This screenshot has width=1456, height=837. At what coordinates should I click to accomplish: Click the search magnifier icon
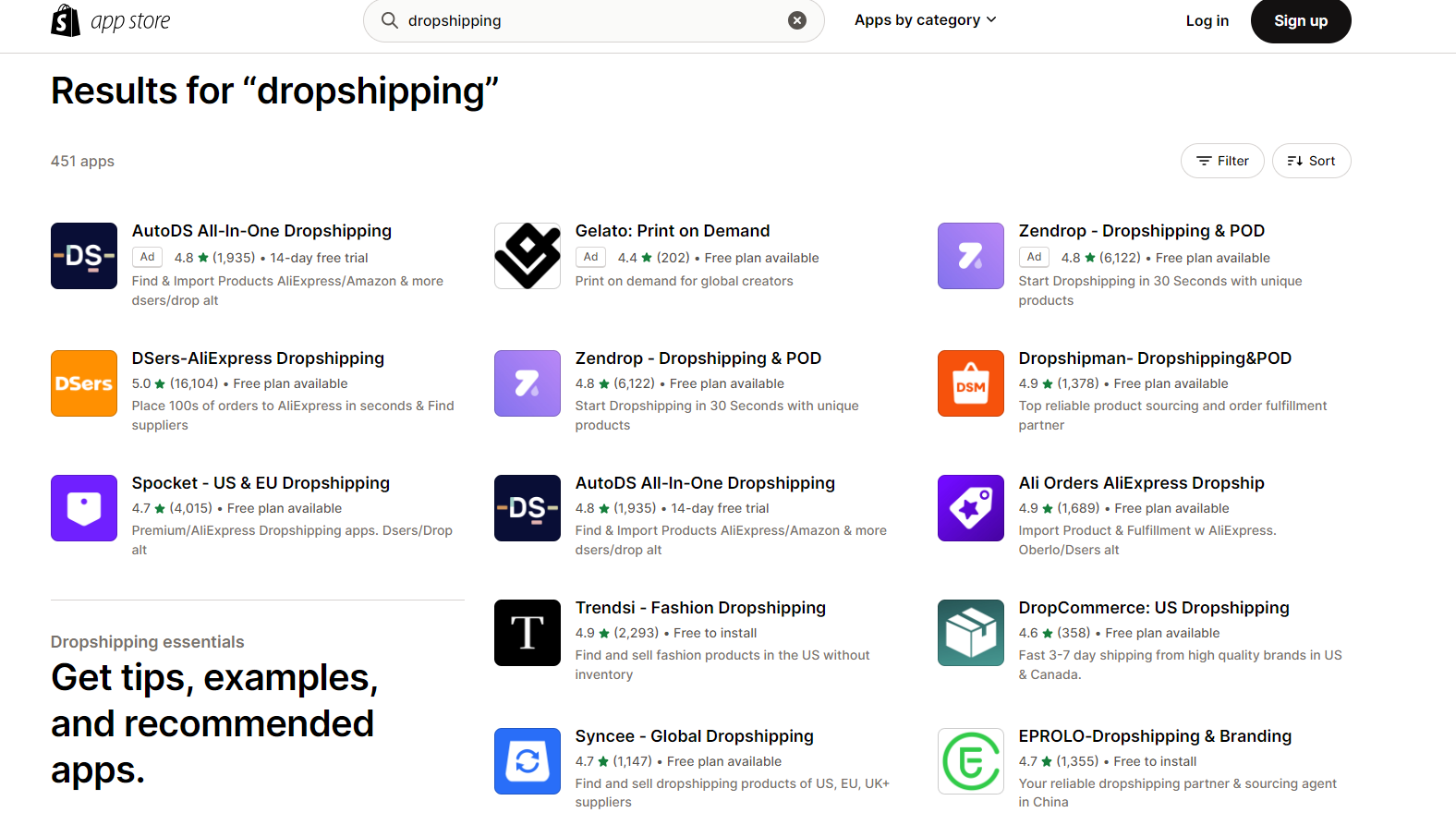[x=390, y=20]
